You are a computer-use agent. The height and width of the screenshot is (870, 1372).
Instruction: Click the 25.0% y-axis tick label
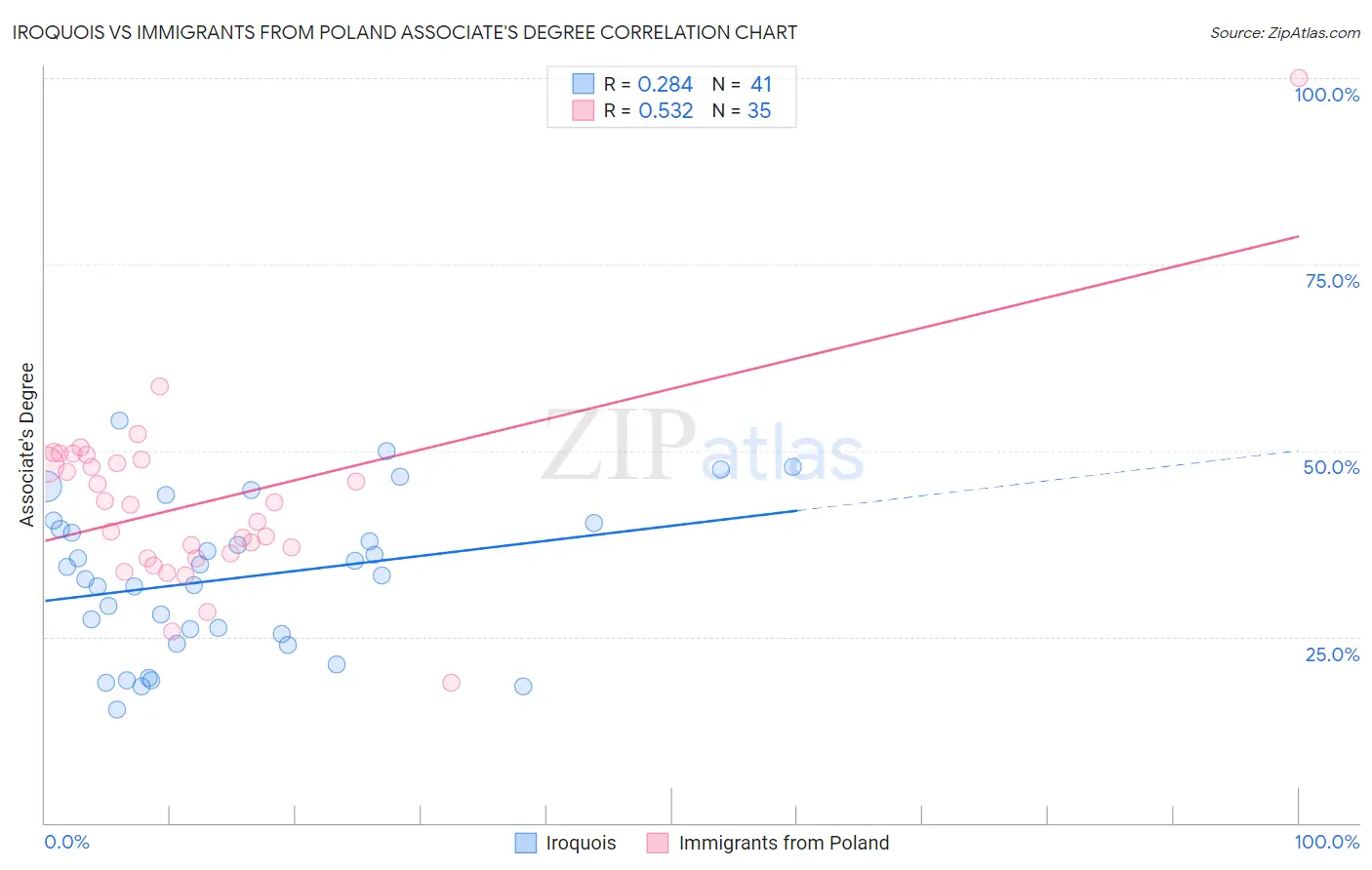click(x=1333, y=654)
